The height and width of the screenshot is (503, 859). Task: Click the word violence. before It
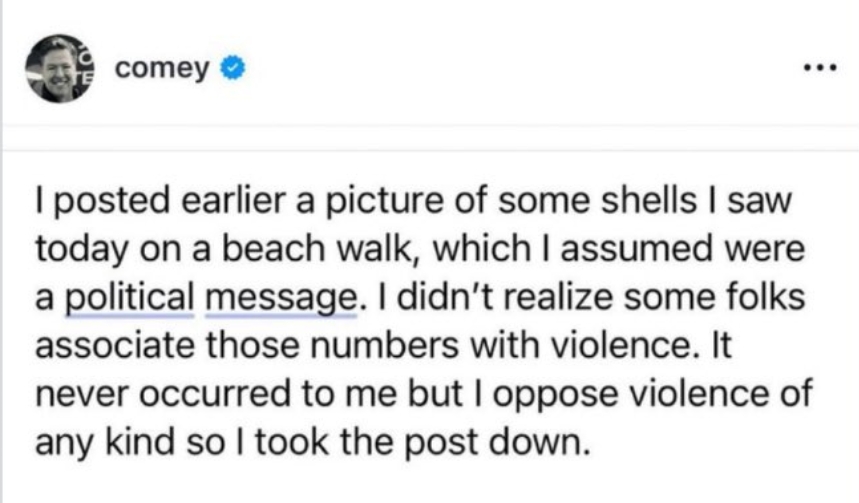[x=621, y=345]
